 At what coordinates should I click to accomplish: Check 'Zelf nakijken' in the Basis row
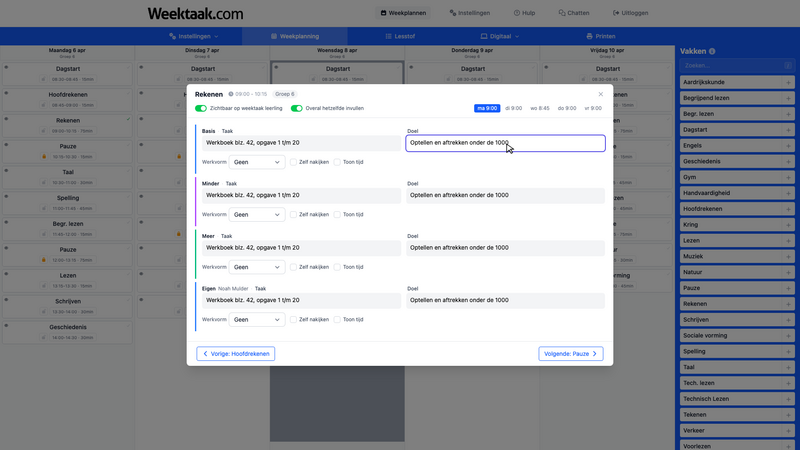click(294, 161)
